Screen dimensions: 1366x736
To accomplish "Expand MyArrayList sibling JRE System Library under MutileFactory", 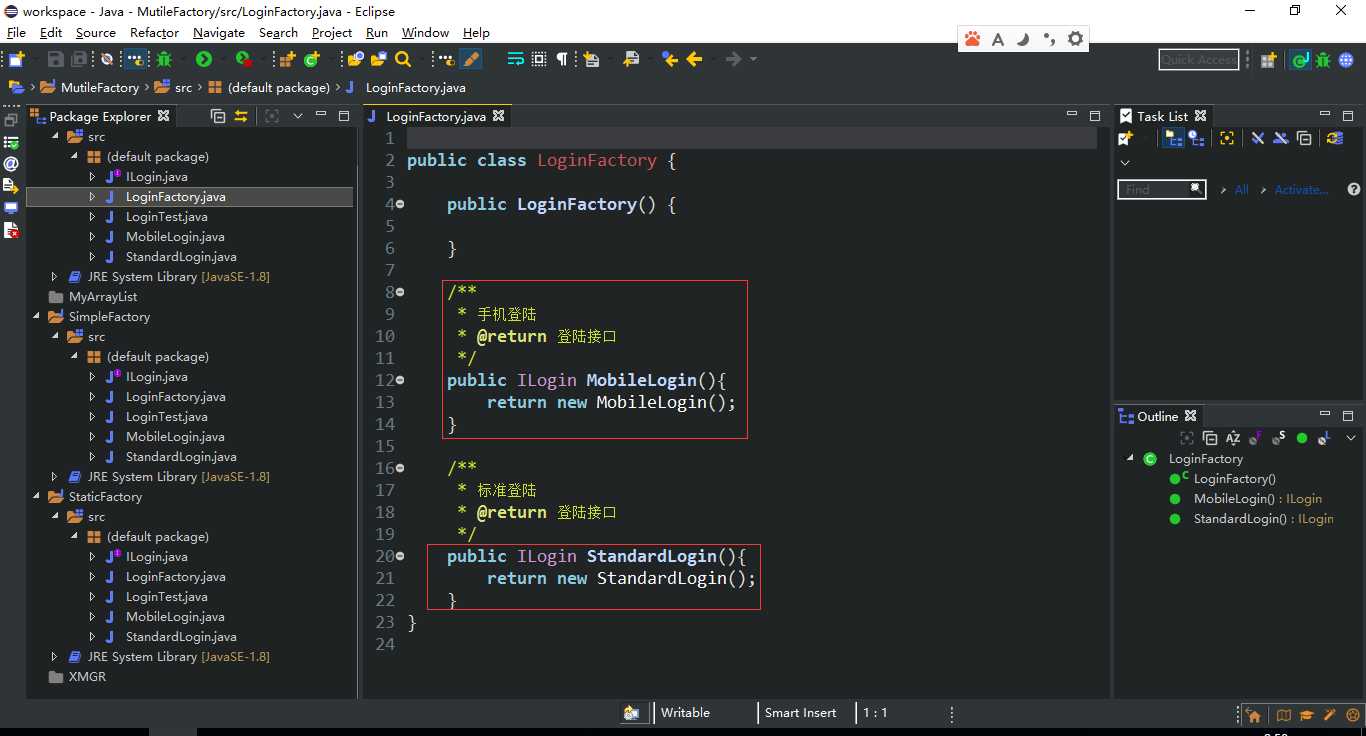I will click(x=55, y=277).
